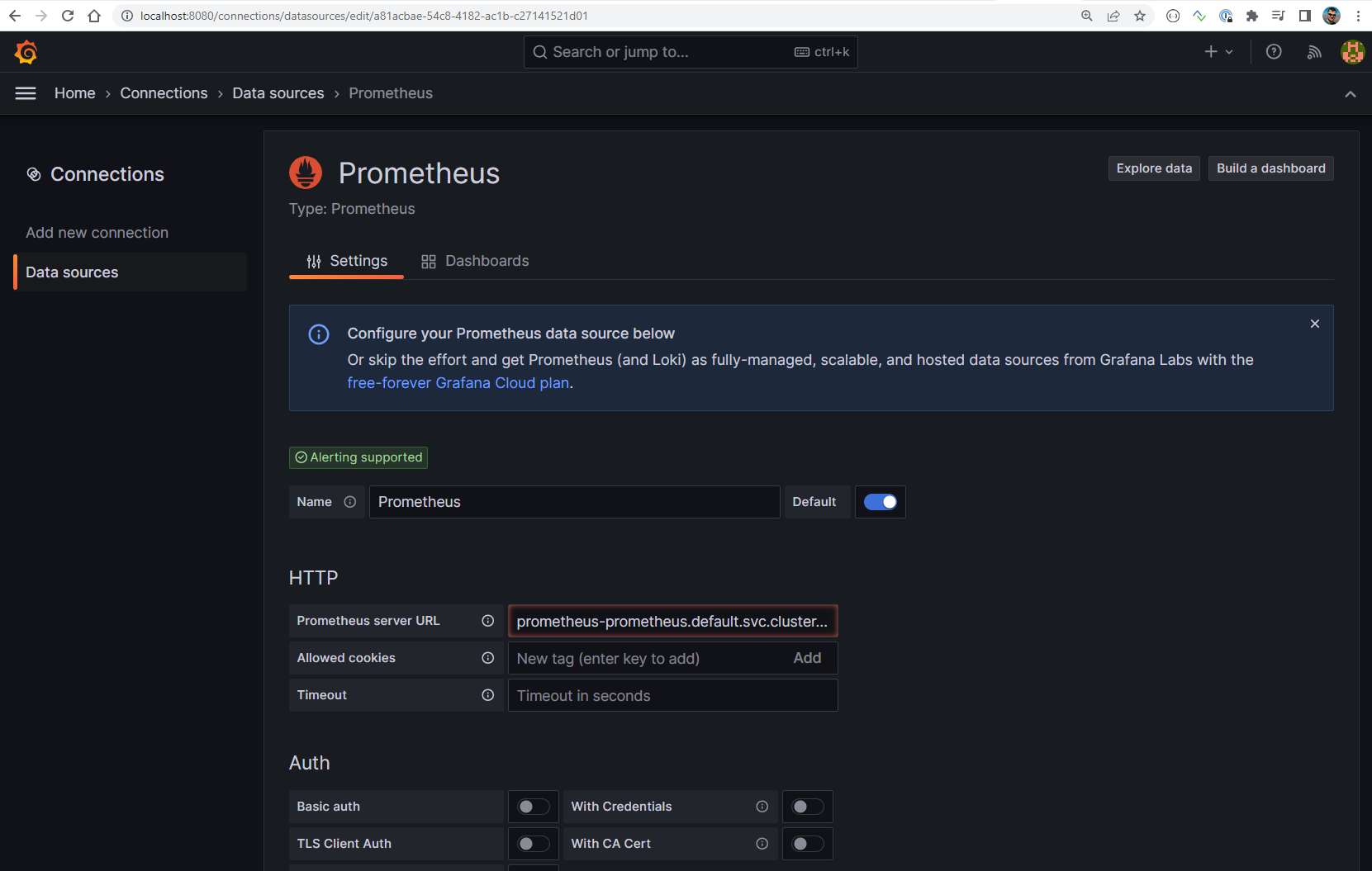Select Add new connection in sidebar
1372x871 pixels.
pyautogui.click(x=97, y=233)
